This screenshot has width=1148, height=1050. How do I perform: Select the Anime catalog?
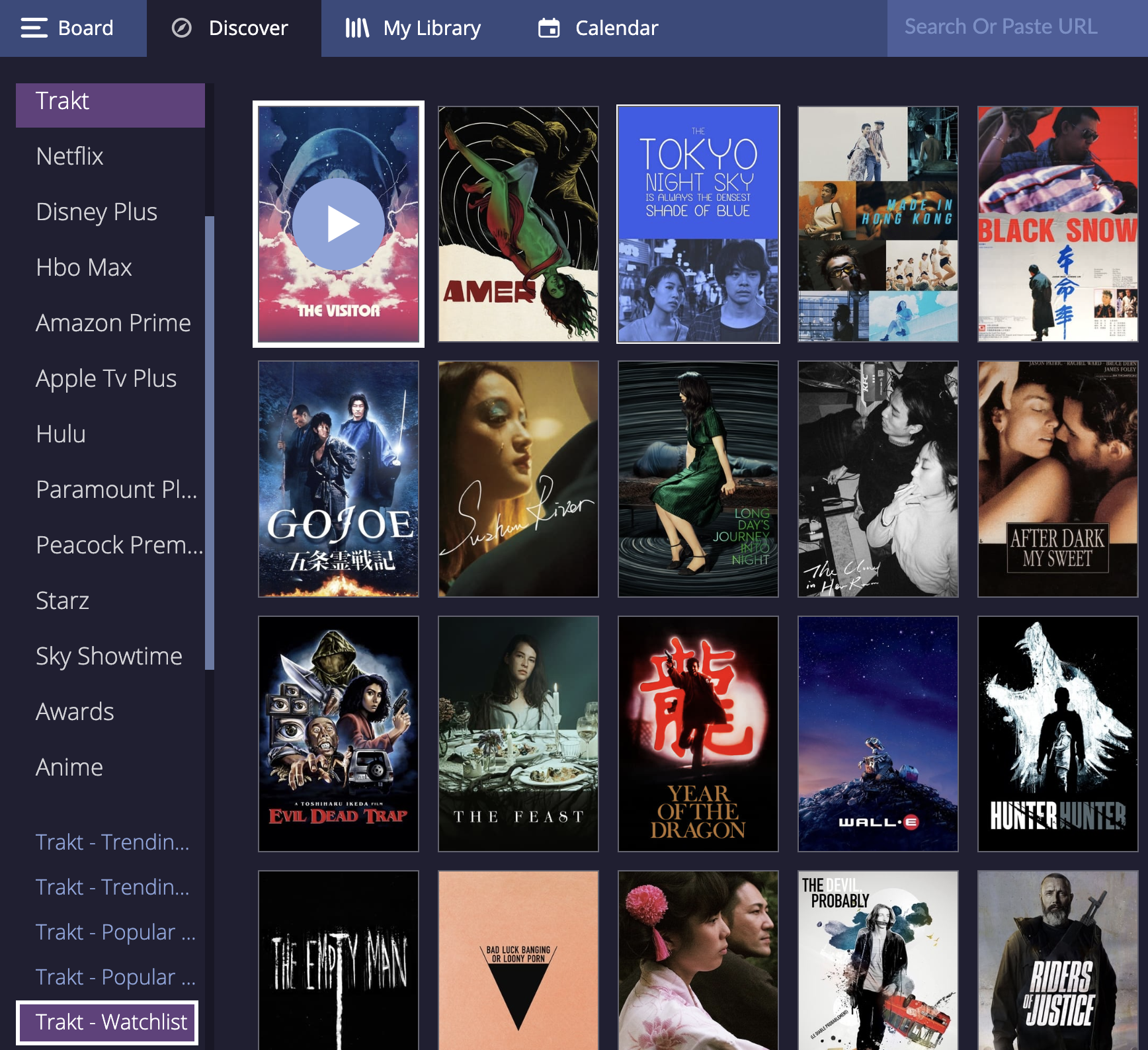pos(110,768)
